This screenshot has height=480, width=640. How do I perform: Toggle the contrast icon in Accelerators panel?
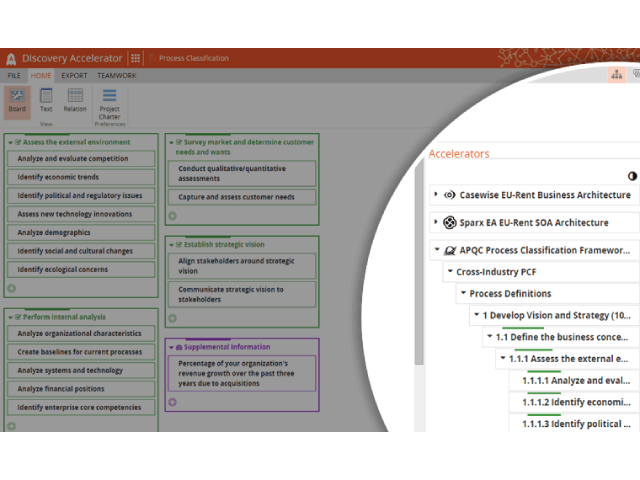pyautogui.click(x=632, y=176)
